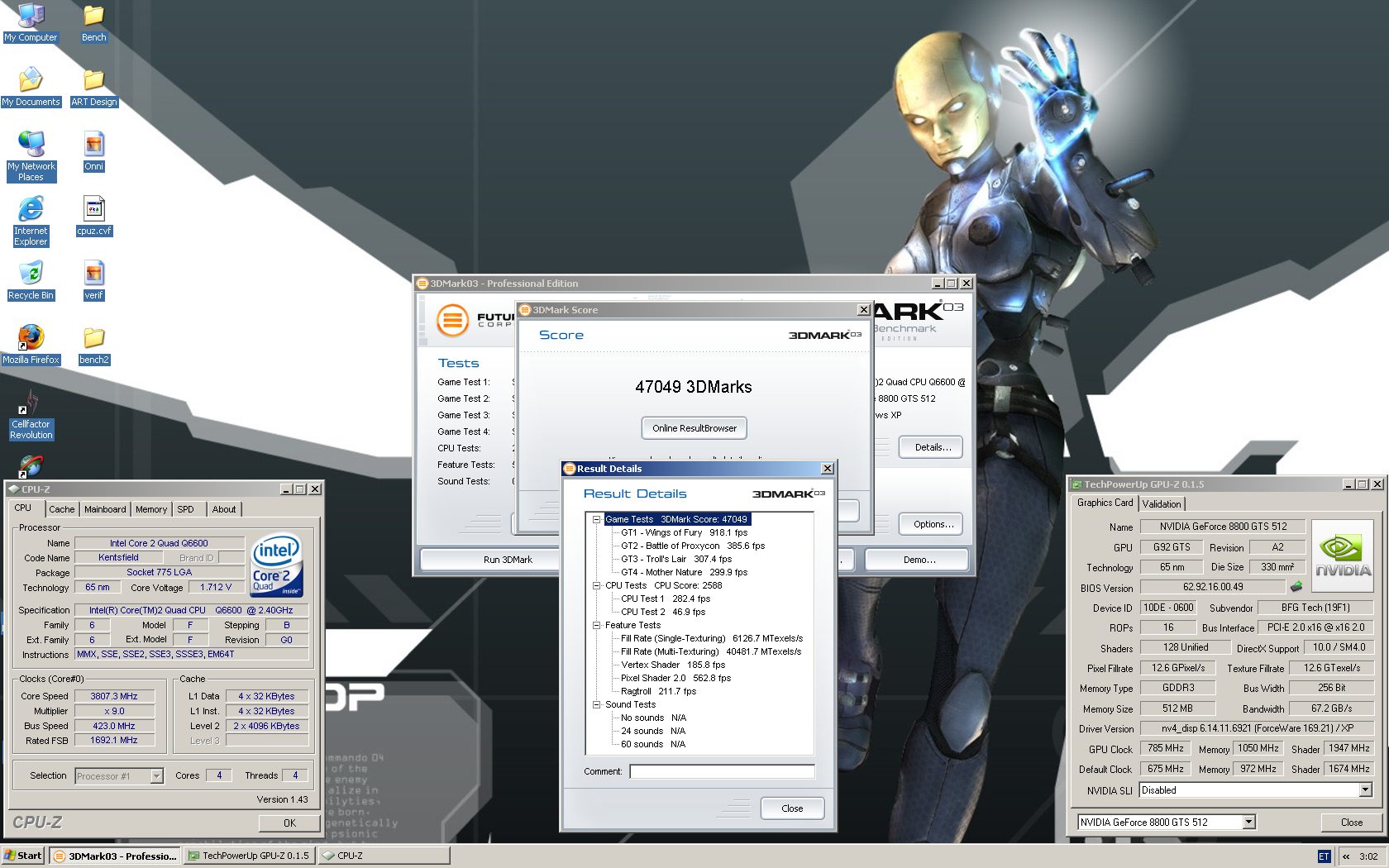The height and width of the screenshot is (868, 1389).
Task: Open the Processor selection dropdown in CPU-Z
Action: pos(156,776)
